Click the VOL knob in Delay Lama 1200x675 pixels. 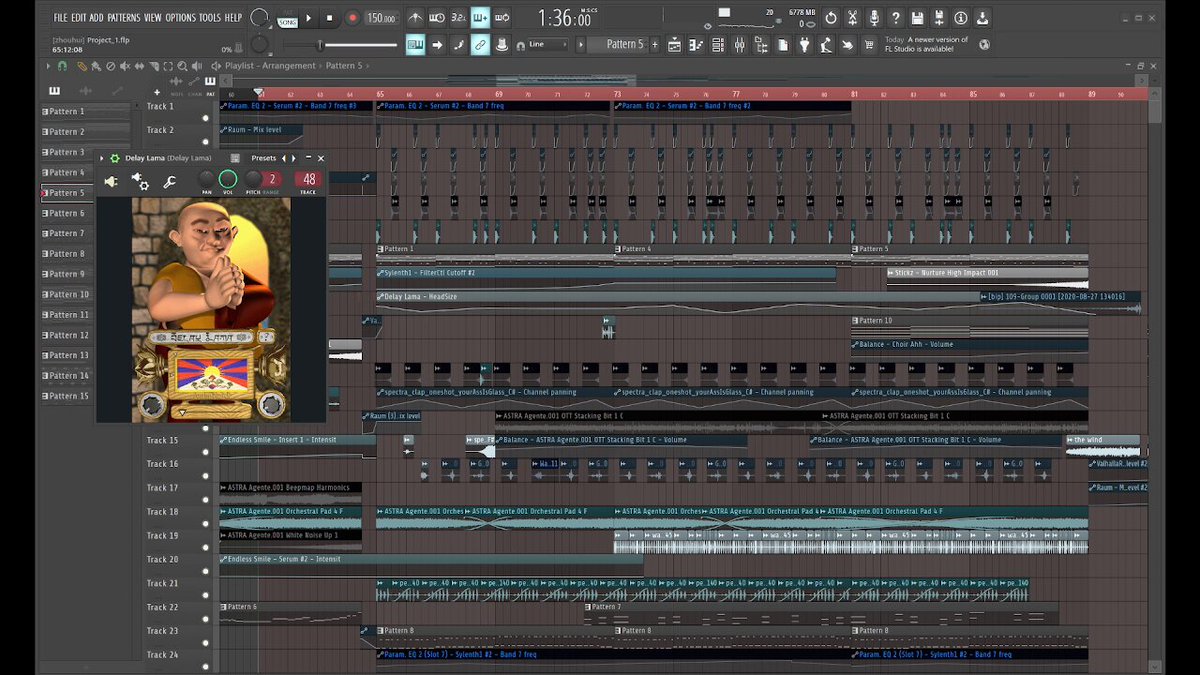point(228,179)
